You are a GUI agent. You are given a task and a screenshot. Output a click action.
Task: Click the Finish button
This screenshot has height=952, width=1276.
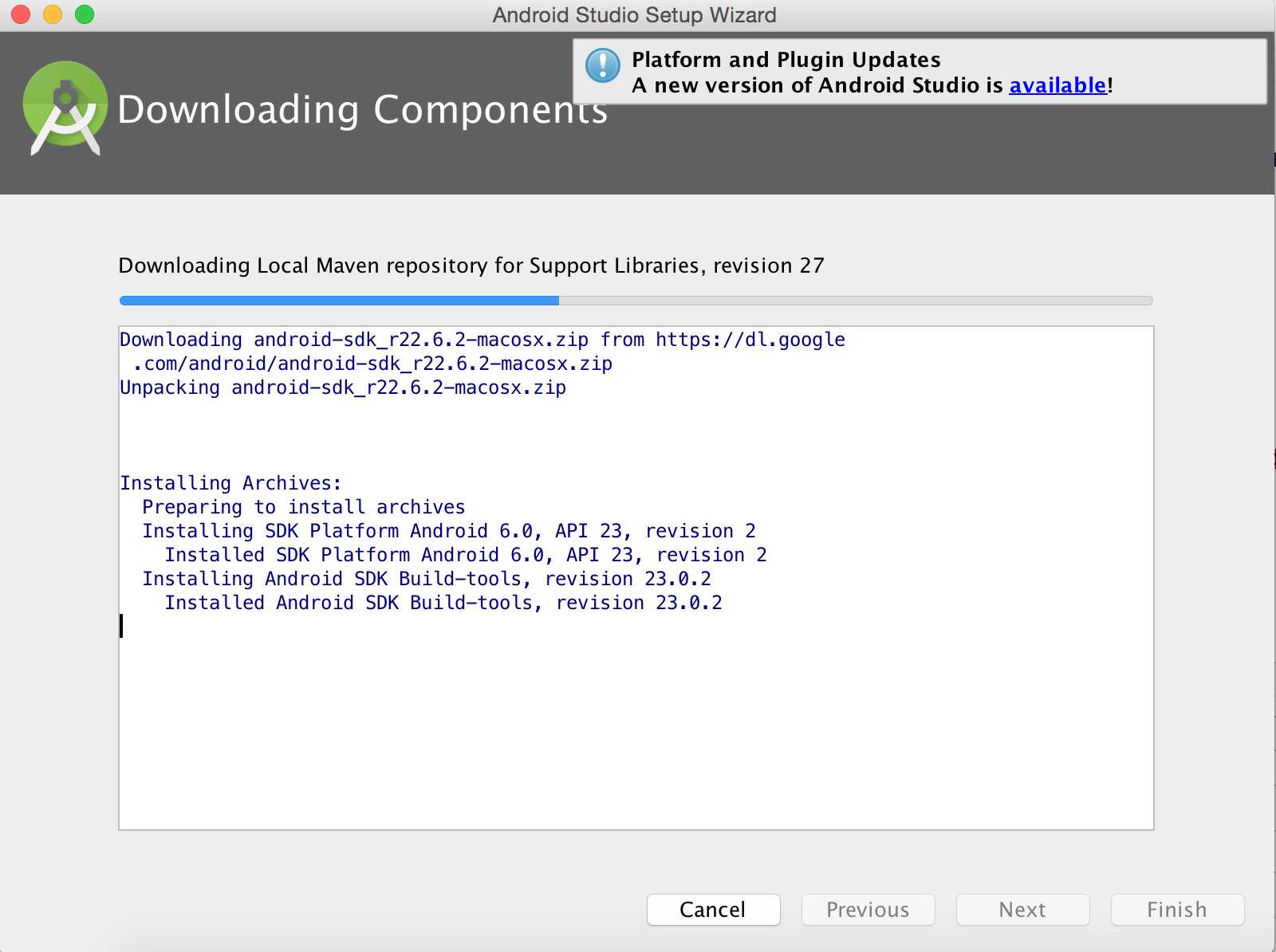[x=1177, y=910]
